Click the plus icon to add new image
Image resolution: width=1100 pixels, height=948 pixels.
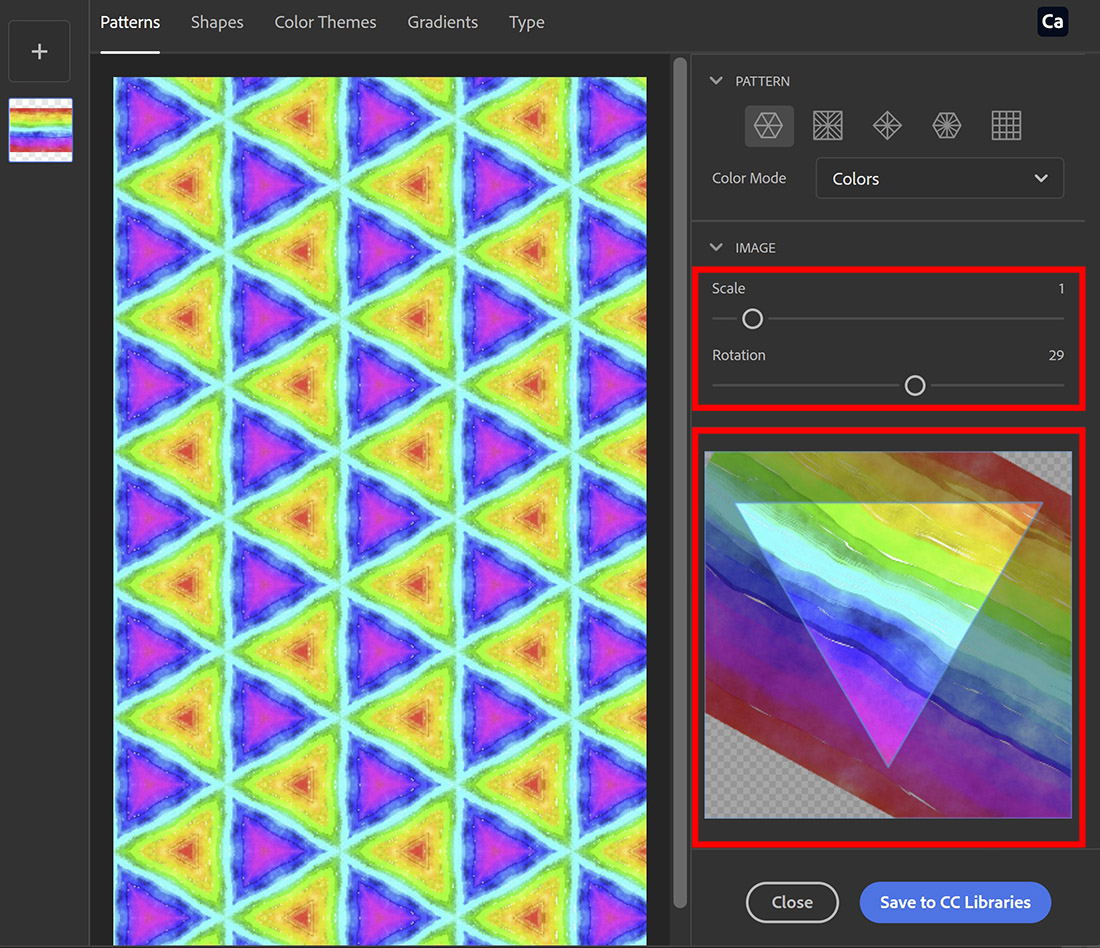tap(39, 51)
